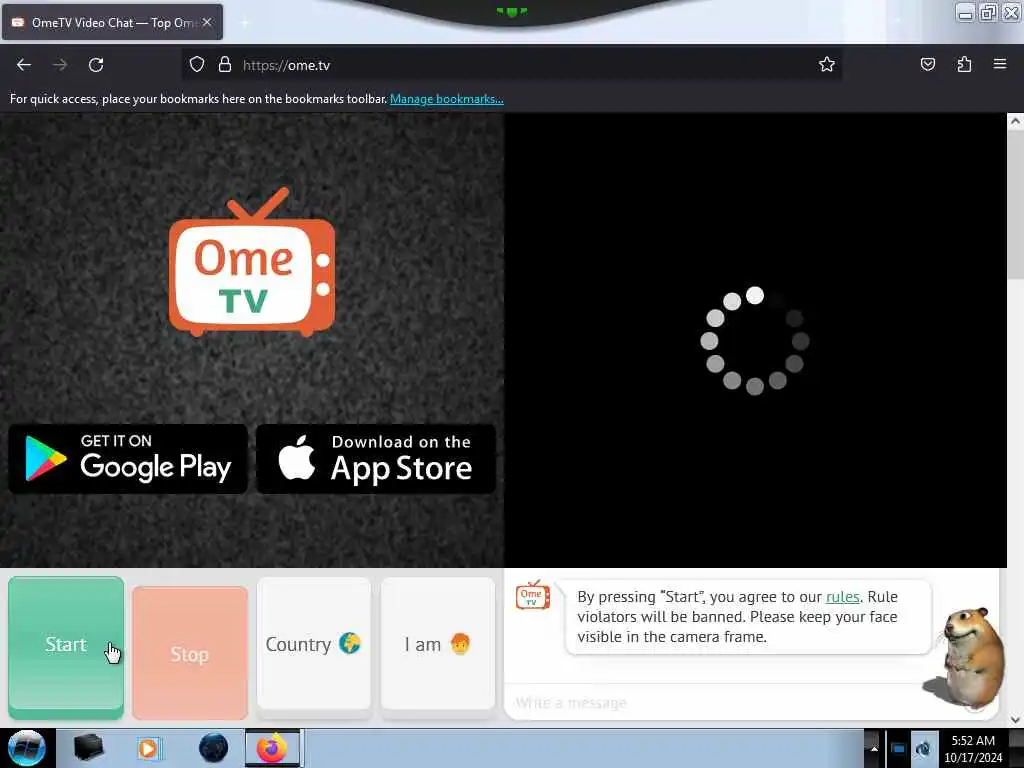This screenshot has width=1024, height=768.
Task: Click the face emoji on the 'I am' button
Action: coord(460,644)
